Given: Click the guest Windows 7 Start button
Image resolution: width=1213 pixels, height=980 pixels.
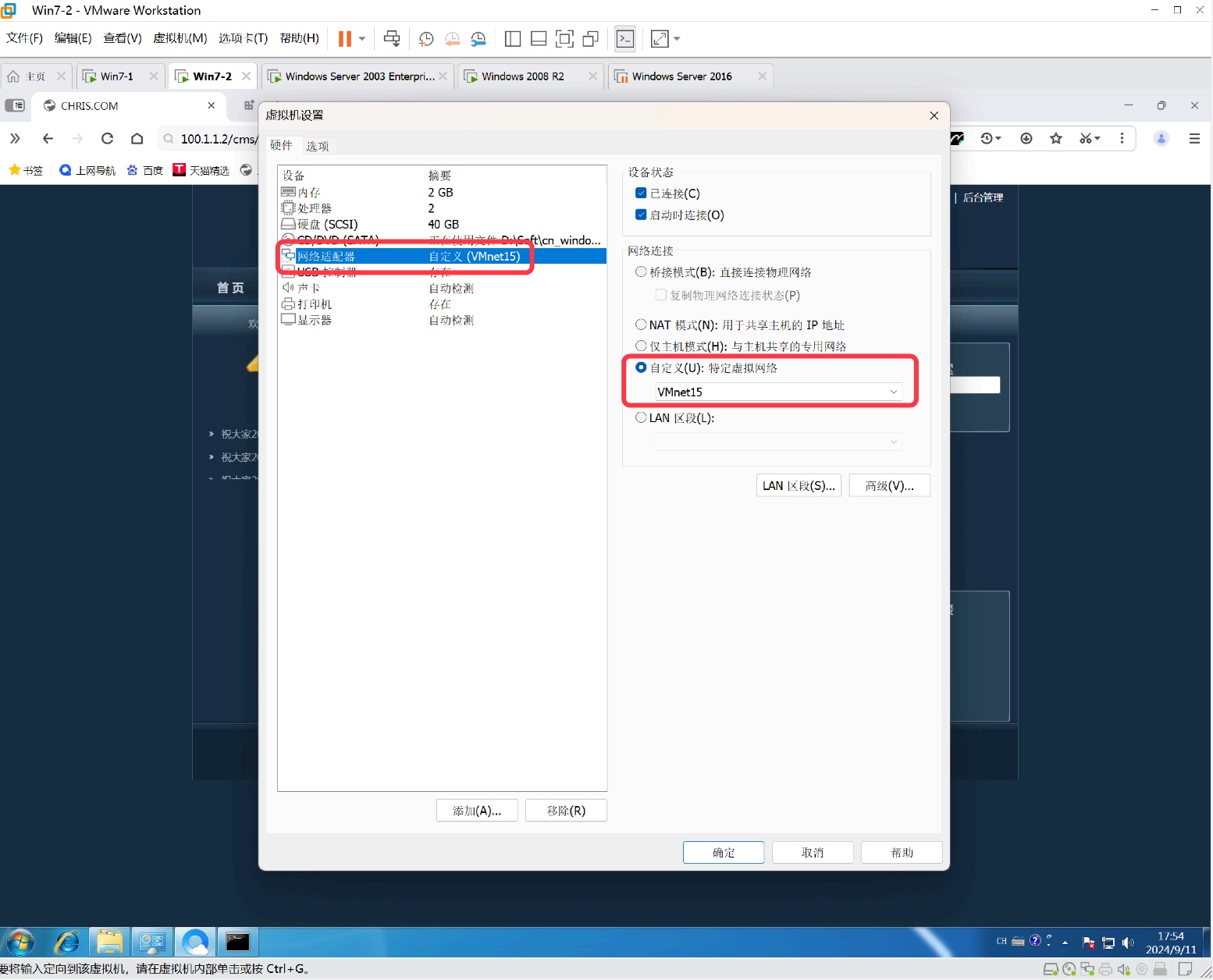Looking at the screenshot, I should click(x=21, y=943).
